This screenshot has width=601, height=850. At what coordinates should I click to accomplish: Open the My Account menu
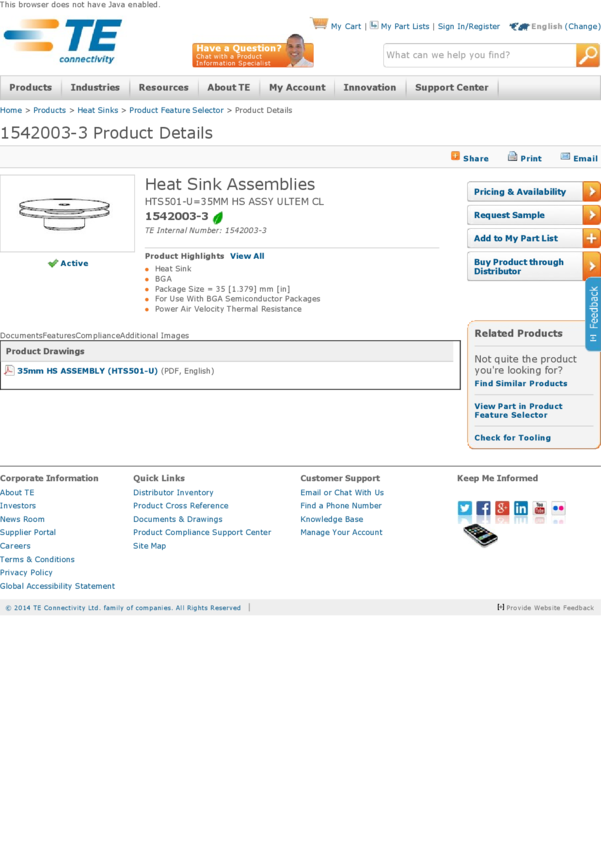coord(298,87)
